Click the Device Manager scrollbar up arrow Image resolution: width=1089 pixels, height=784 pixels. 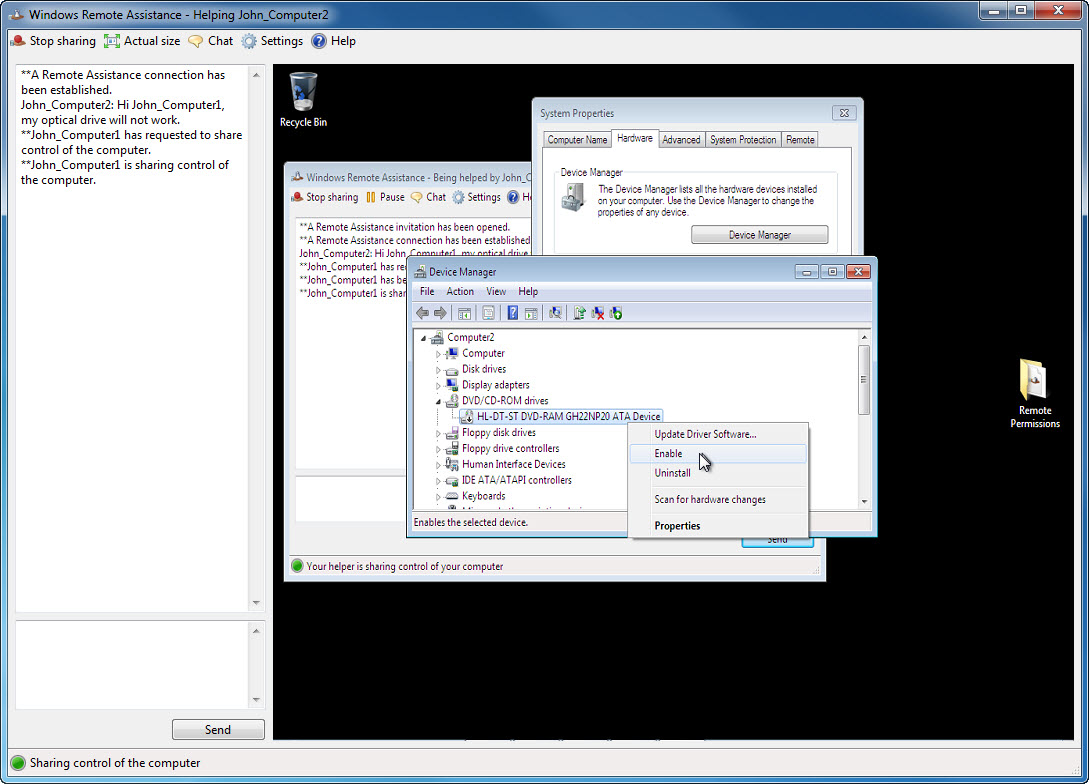tap(864, 337)
